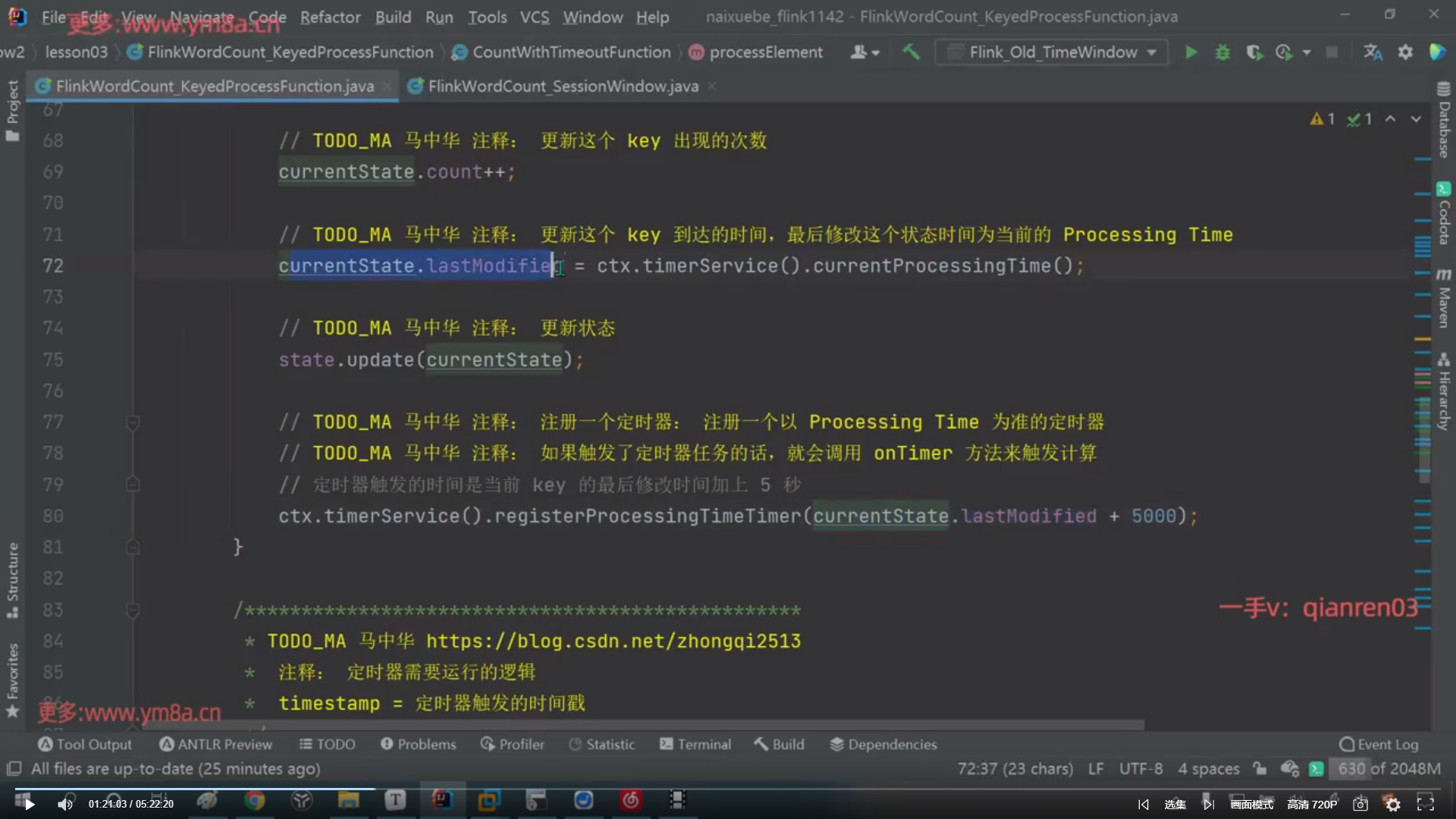The height and width of the screenshot is (819, 1456).
Task: Open the Profiler tool window
Action: (513, 744)
